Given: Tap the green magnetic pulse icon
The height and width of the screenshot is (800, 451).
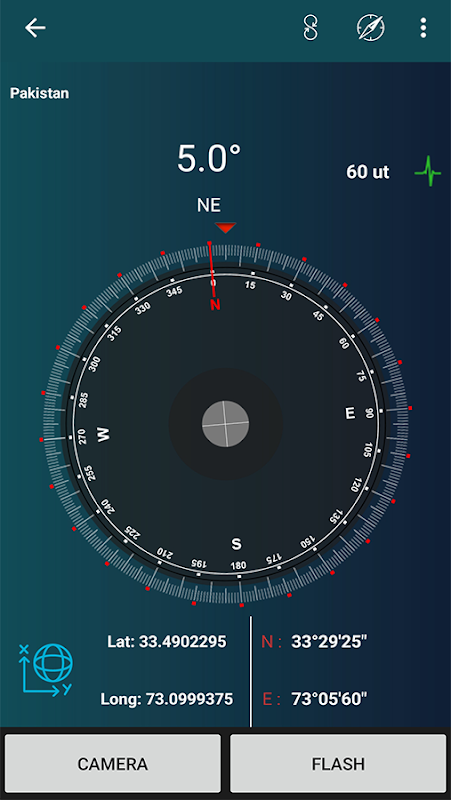Looking at the screenshot, I should tap(428, 172).
